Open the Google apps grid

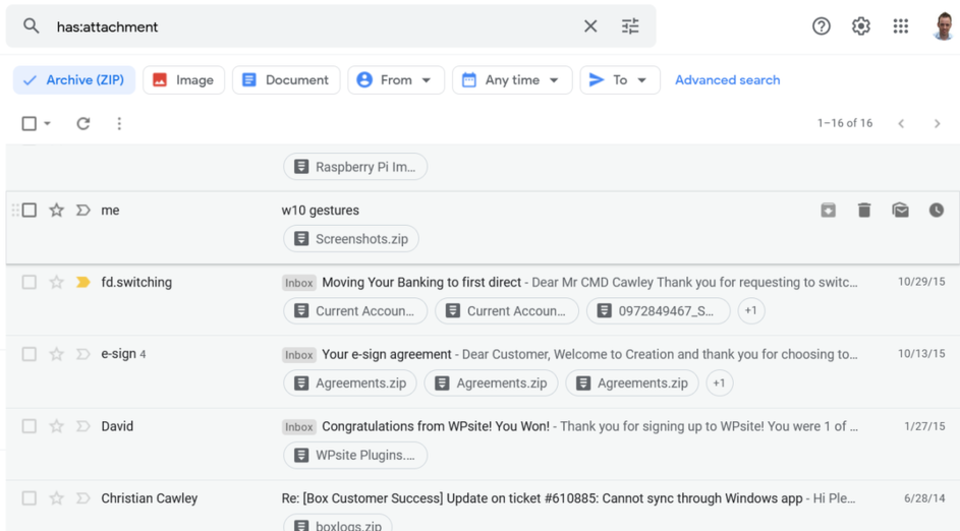pyautogui.click(x=901, y=26)
